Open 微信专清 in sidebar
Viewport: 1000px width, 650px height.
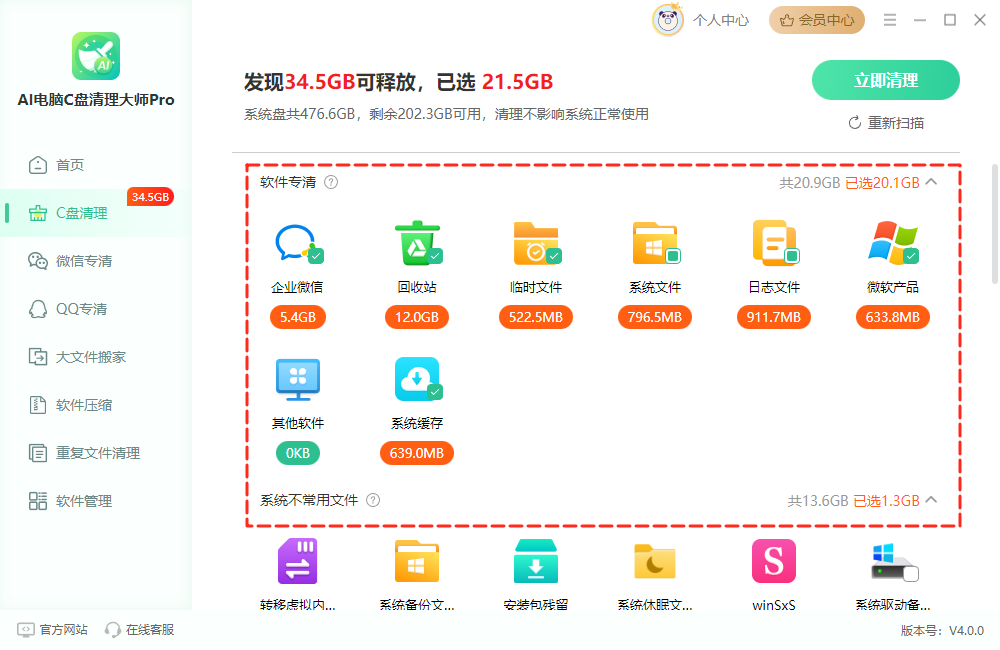(96, 261)
